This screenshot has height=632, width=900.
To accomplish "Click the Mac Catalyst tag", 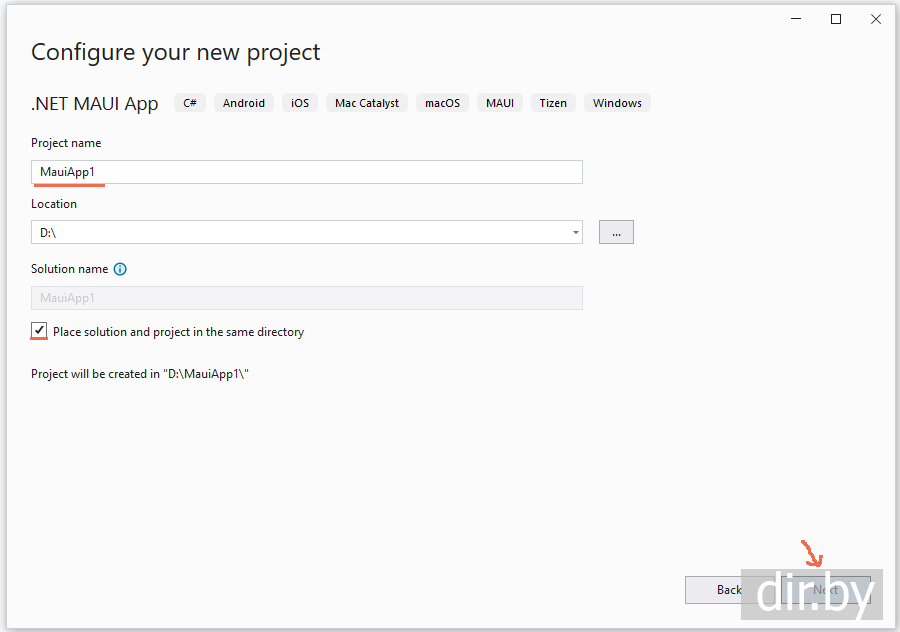I will pos(367,103).
